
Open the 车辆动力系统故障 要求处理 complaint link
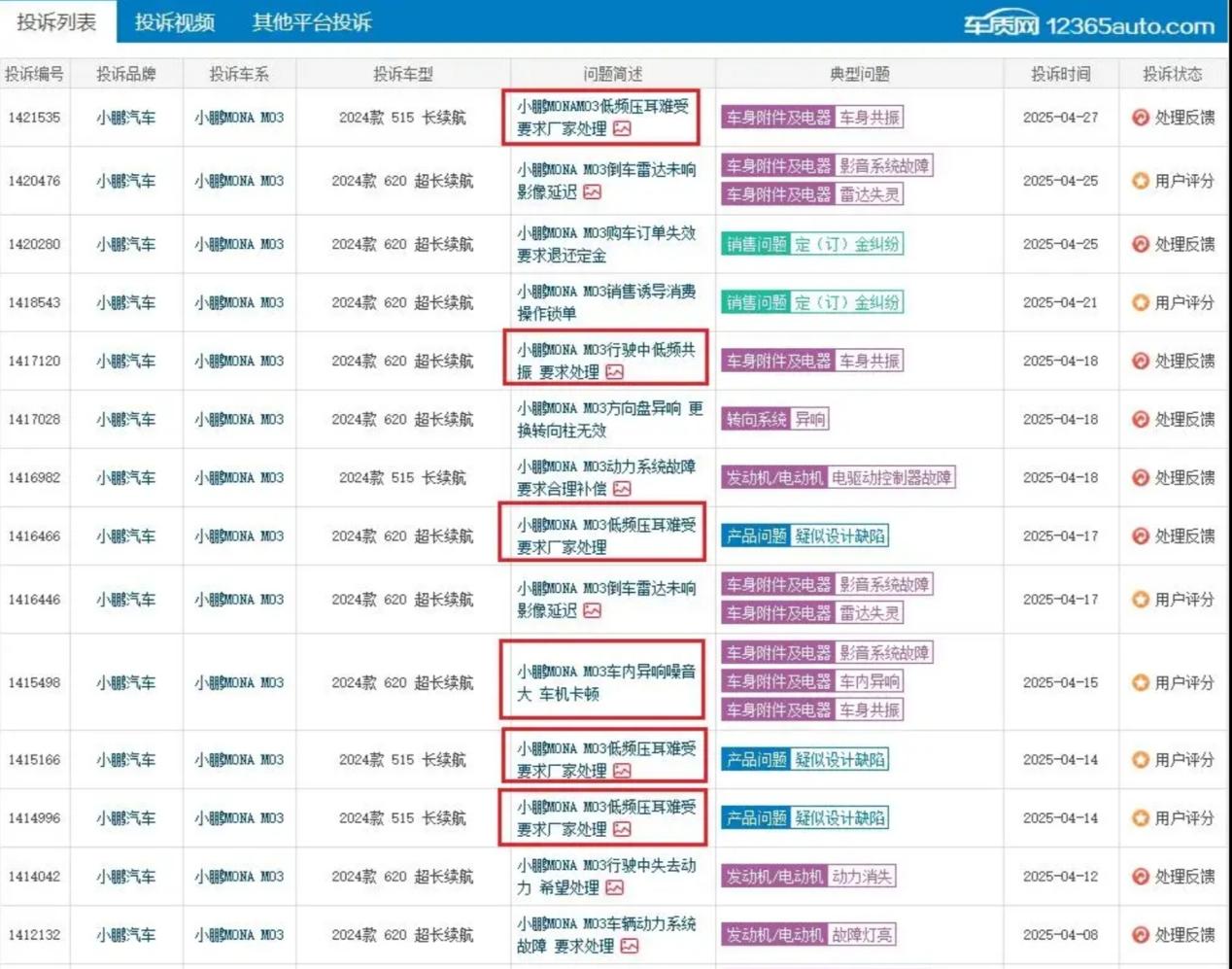pyautogui.click(x=606, y=934)
